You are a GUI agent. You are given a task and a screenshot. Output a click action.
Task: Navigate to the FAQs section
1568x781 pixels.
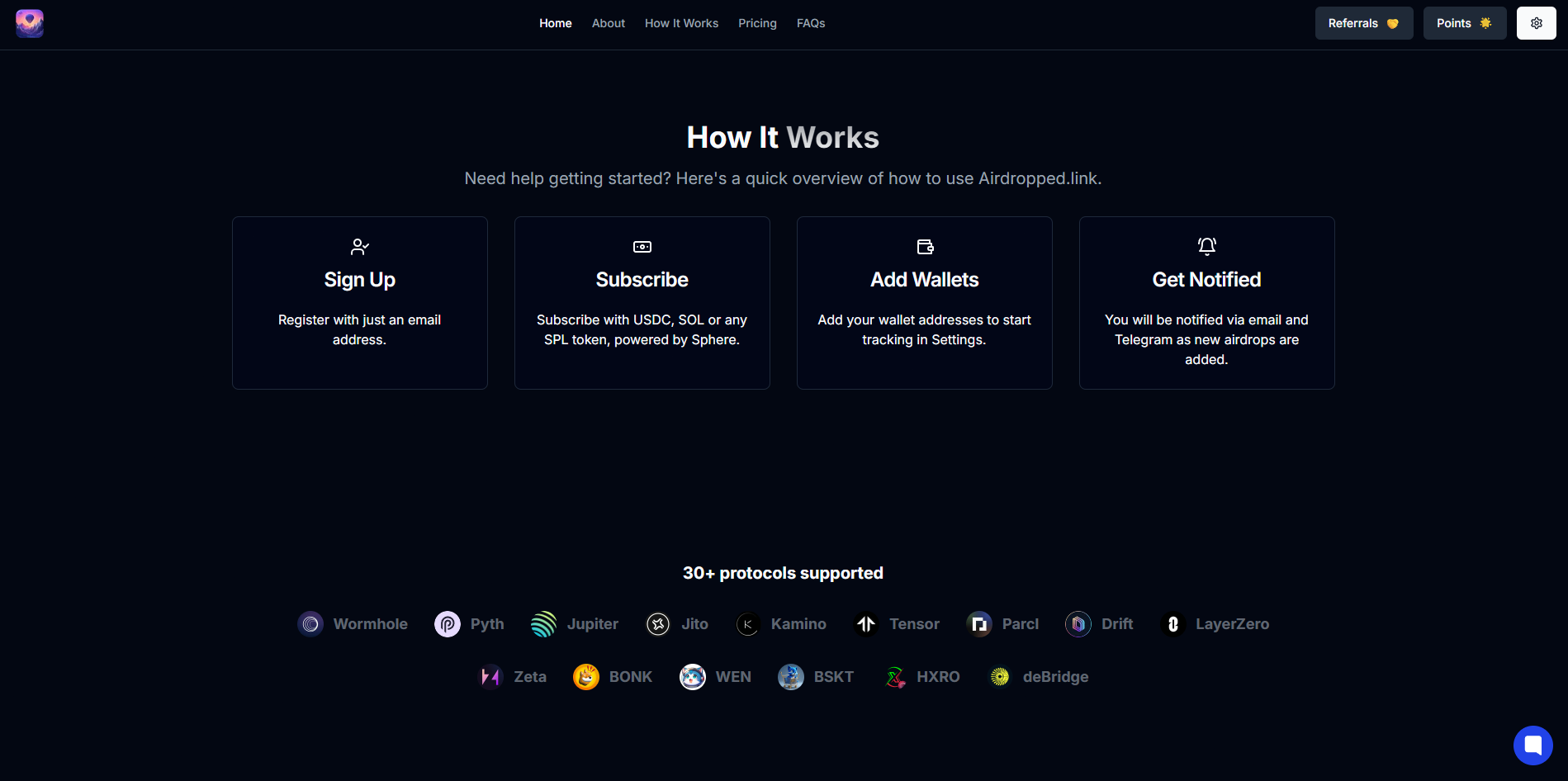click(x=811, y=23)
